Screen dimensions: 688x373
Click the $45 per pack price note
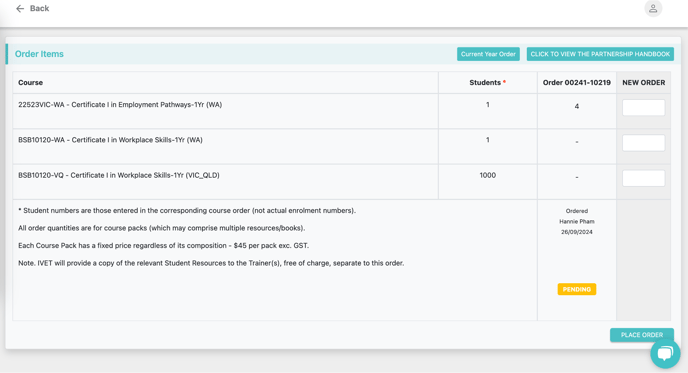tap(163, 245)
